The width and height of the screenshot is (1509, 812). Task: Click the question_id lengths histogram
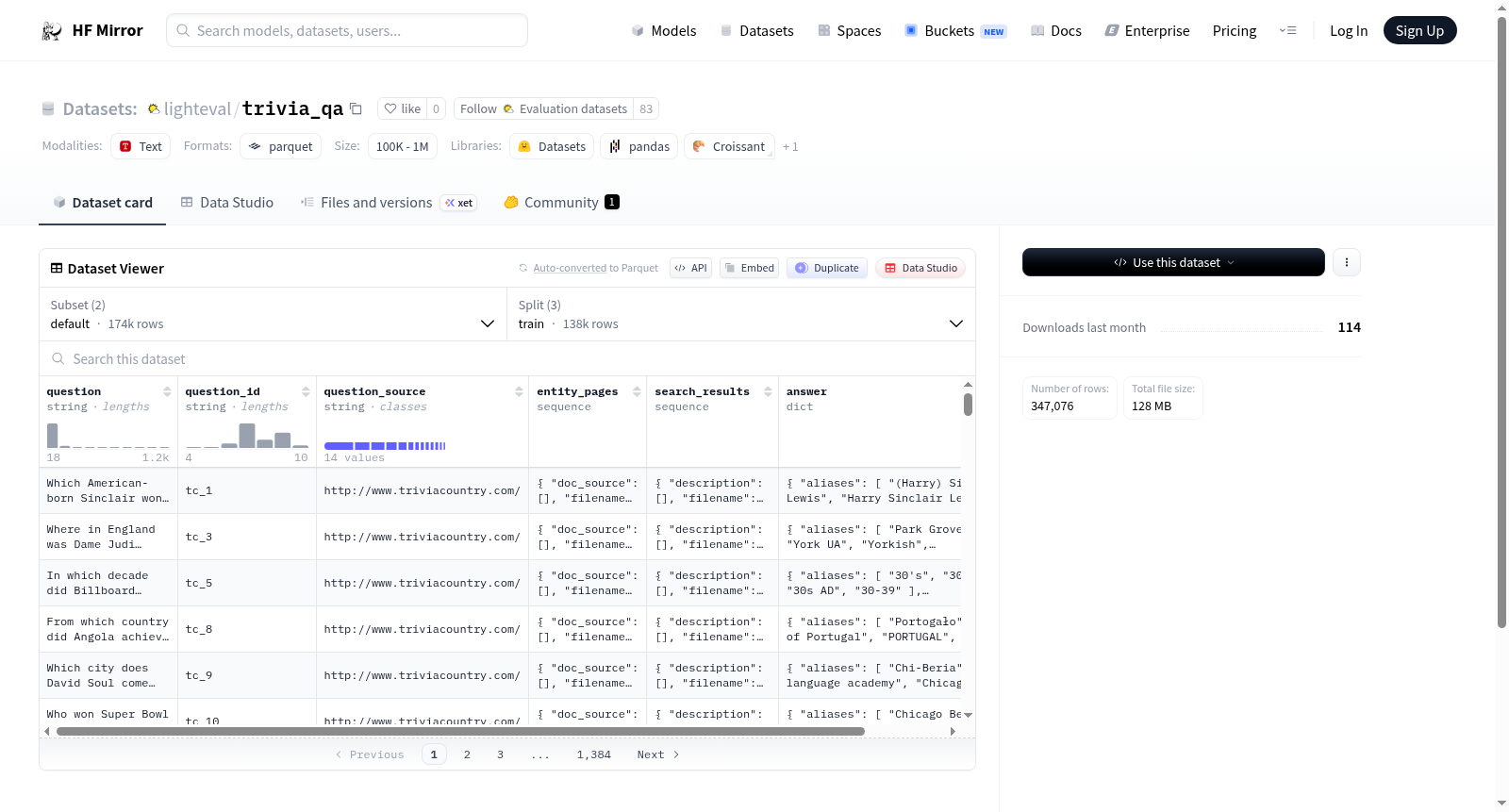(247, 436)
